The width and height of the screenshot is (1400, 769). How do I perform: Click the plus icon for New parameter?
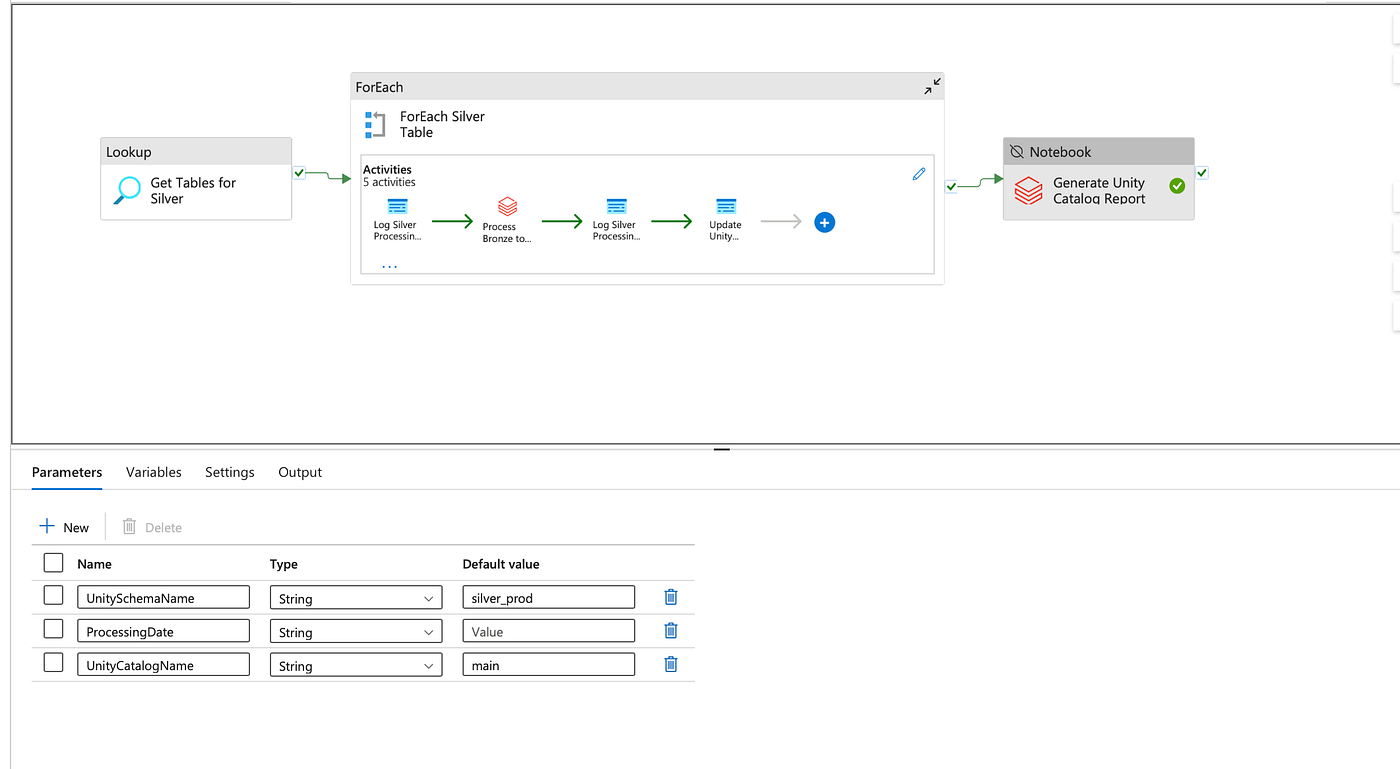tap(47, 526)
